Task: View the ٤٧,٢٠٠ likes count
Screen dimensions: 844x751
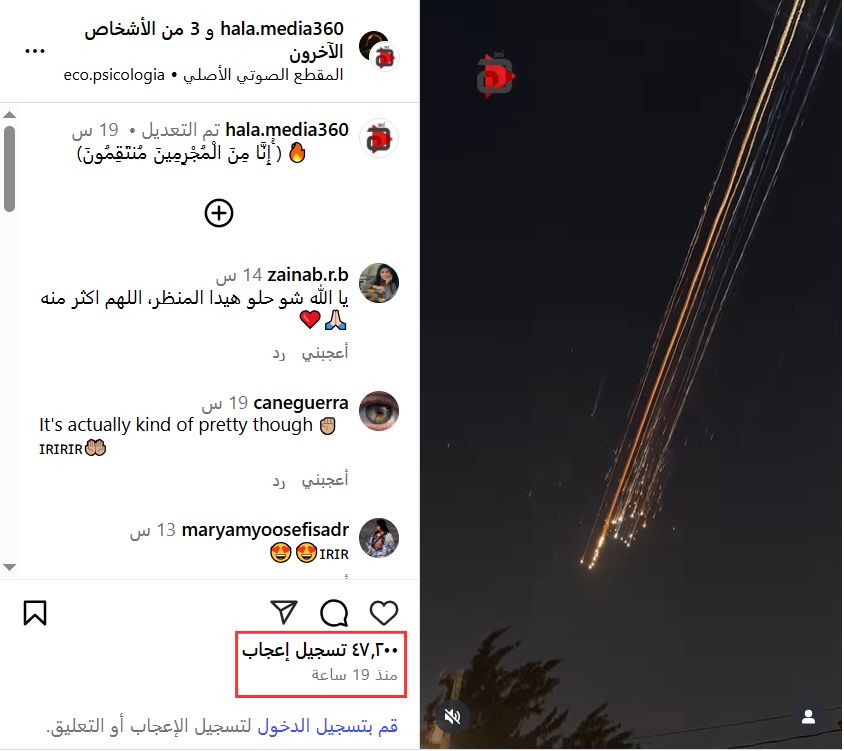Action: tap(320, 650)
